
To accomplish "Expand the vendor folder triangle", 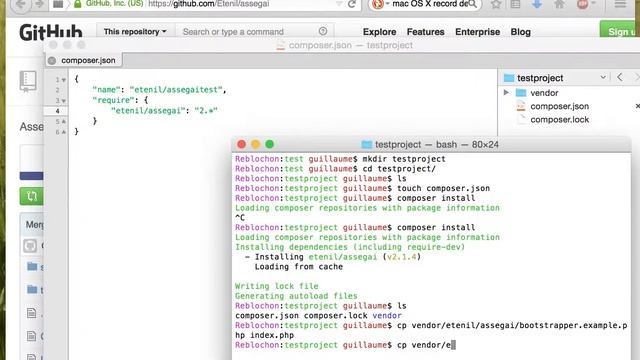I will tap(506, 93).
